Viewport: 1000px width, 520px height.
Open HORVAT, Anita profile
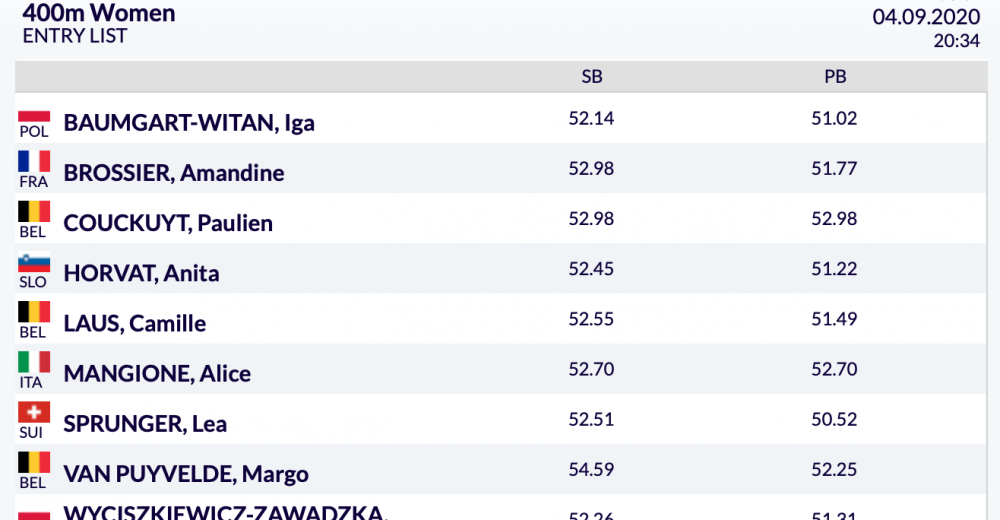click(141, 273)
